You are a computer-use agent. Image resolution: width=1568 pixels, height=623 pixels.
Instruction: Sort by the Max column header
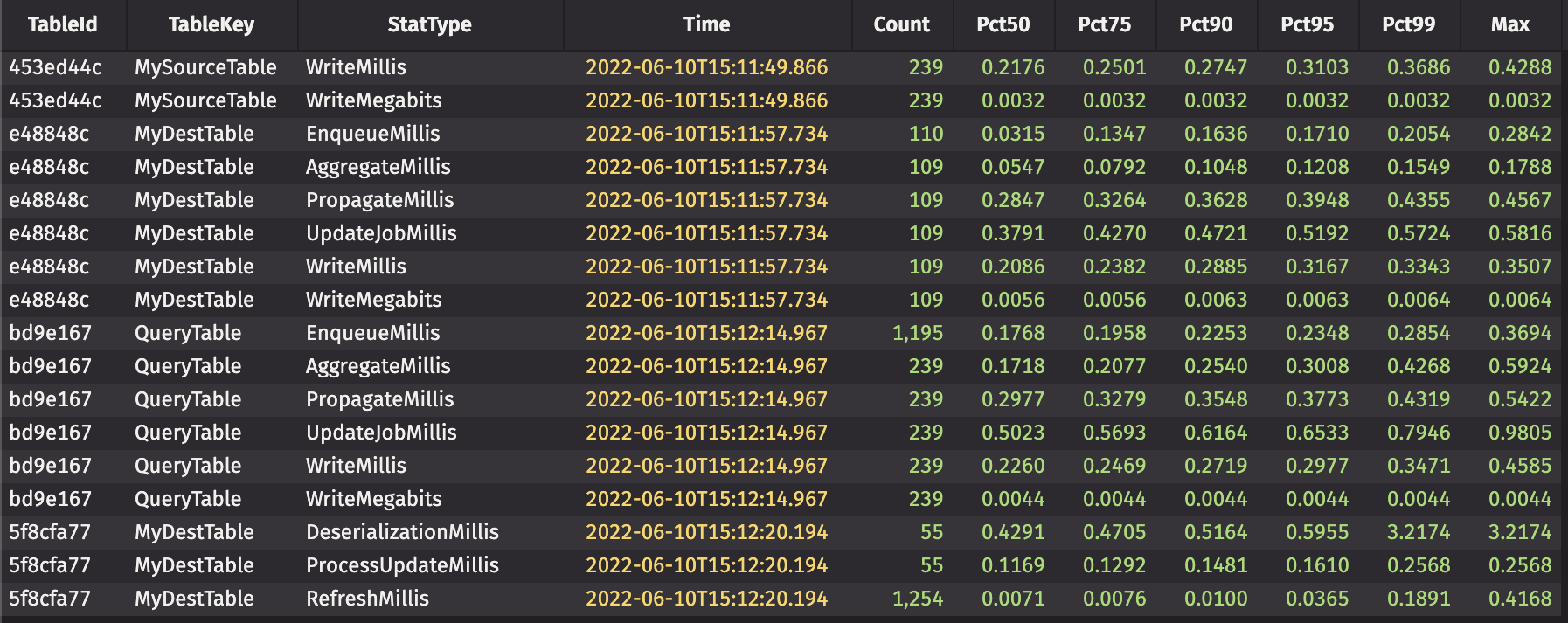tap(1509, 24)
